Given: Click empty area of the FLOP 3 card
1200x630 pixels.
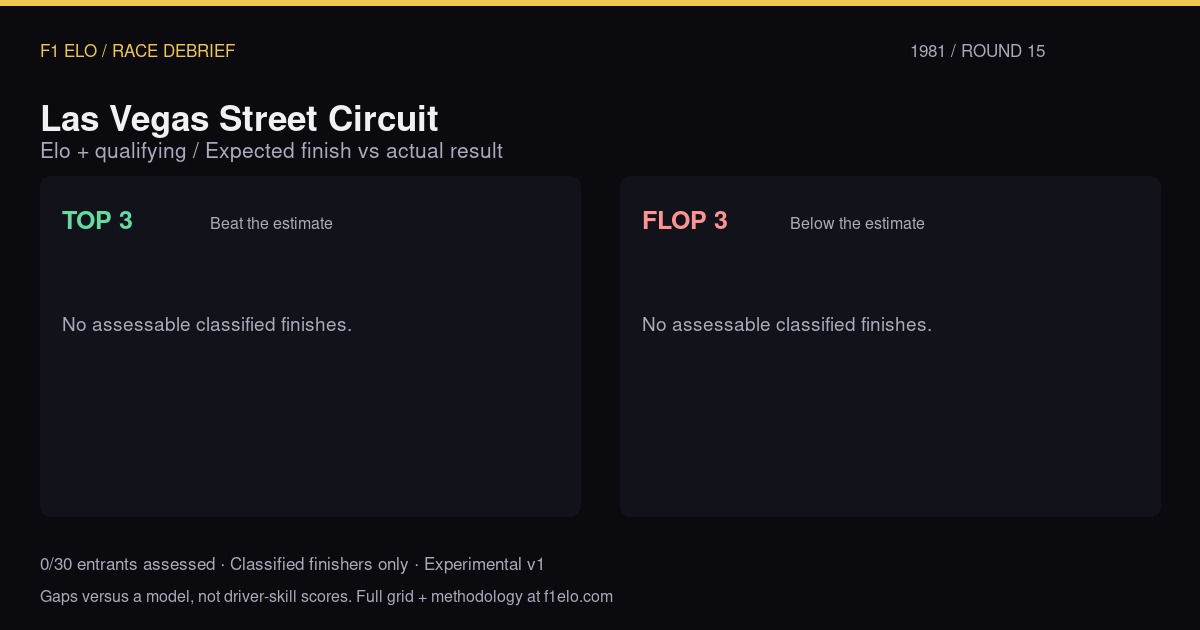Looking at the screenshot, I should click(x=890, y=430).
